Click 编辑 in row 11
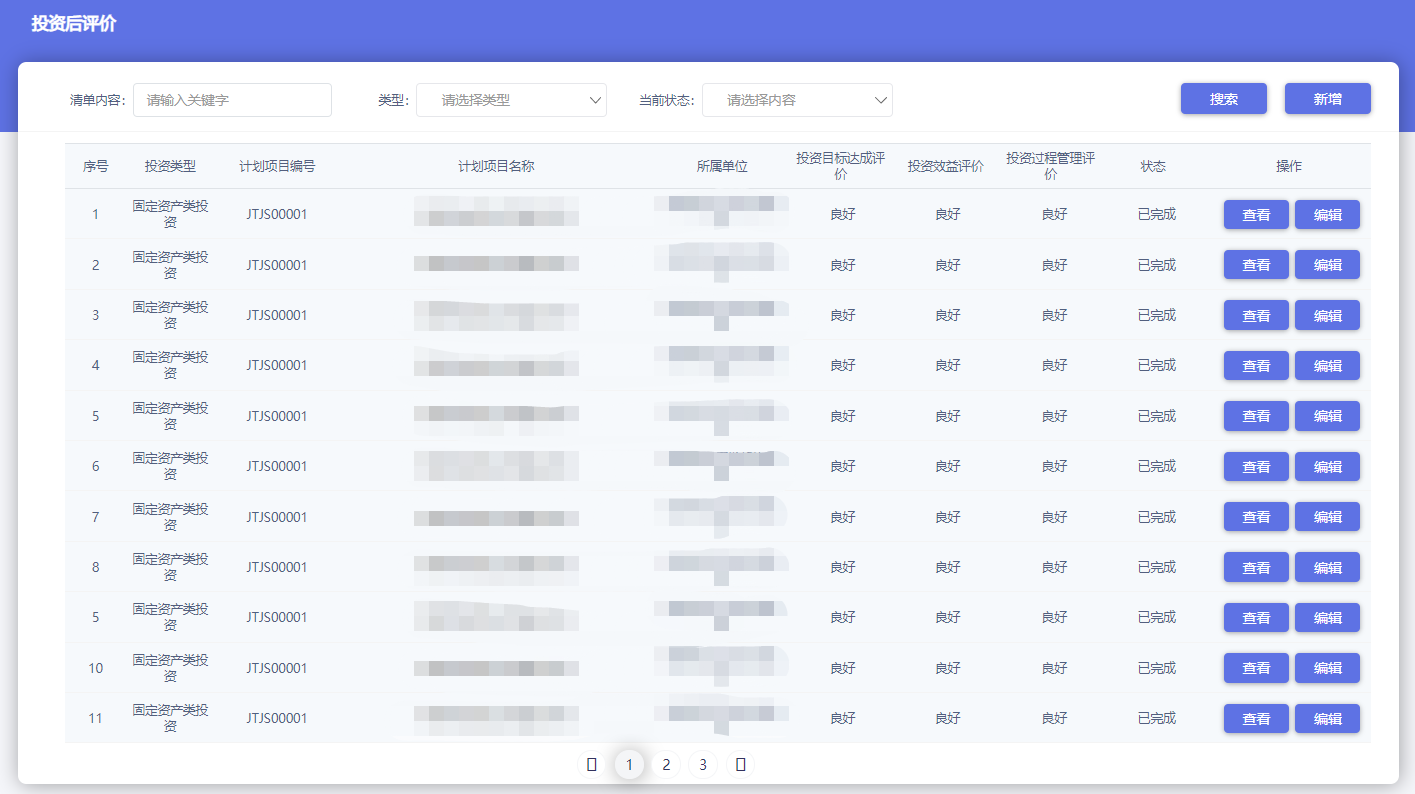This screenshot has width=1415, height=794. [x=1327, y=719]
